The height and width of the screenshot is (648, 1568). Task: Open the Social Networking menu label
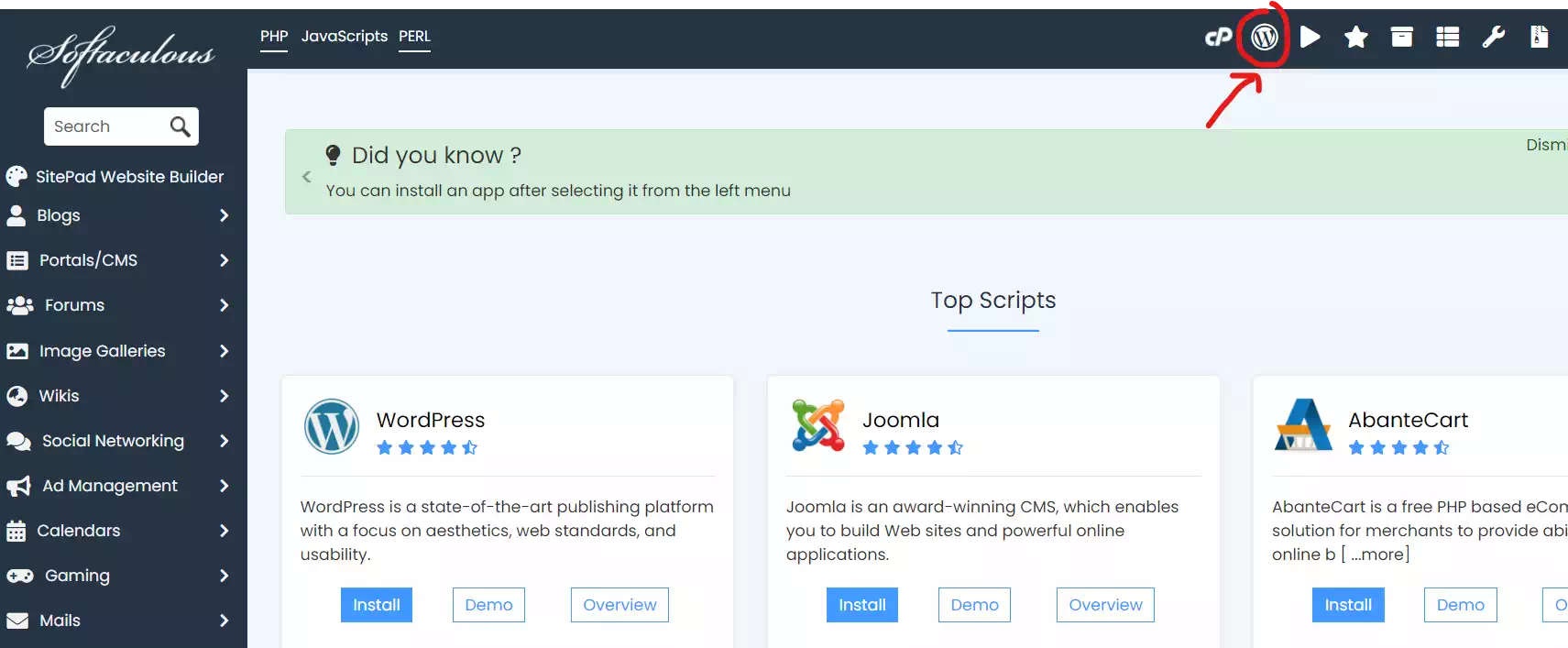tap(113, 441)
